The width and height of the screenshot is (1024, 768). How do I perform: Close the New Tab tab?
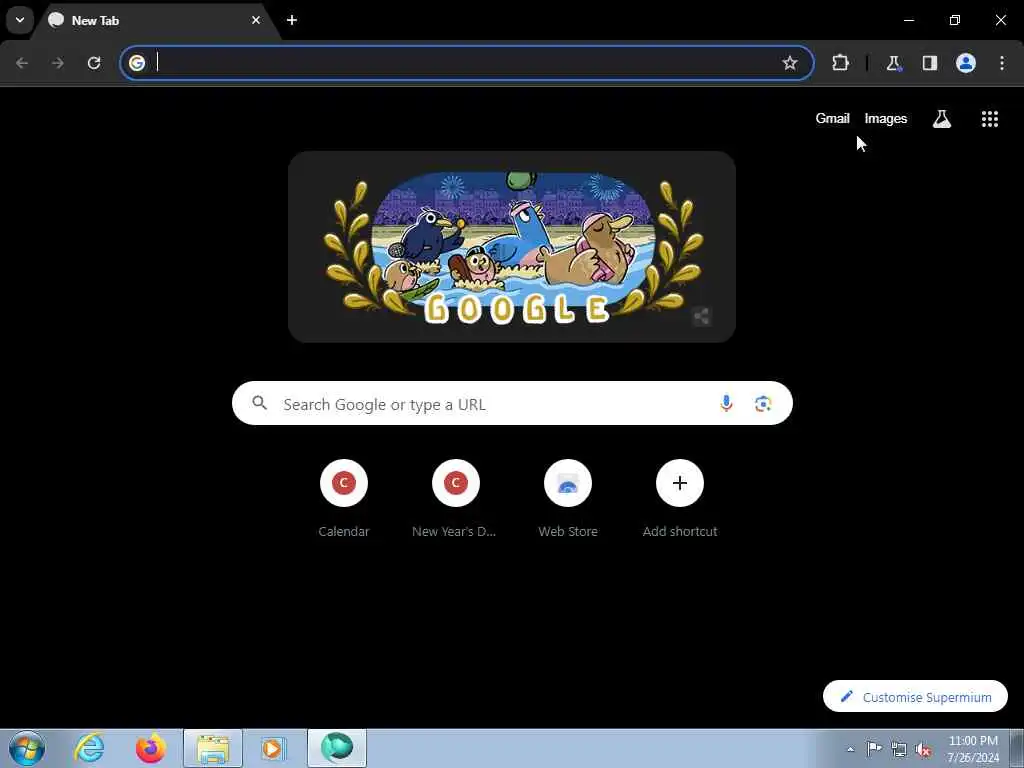(x=256, y=20)
